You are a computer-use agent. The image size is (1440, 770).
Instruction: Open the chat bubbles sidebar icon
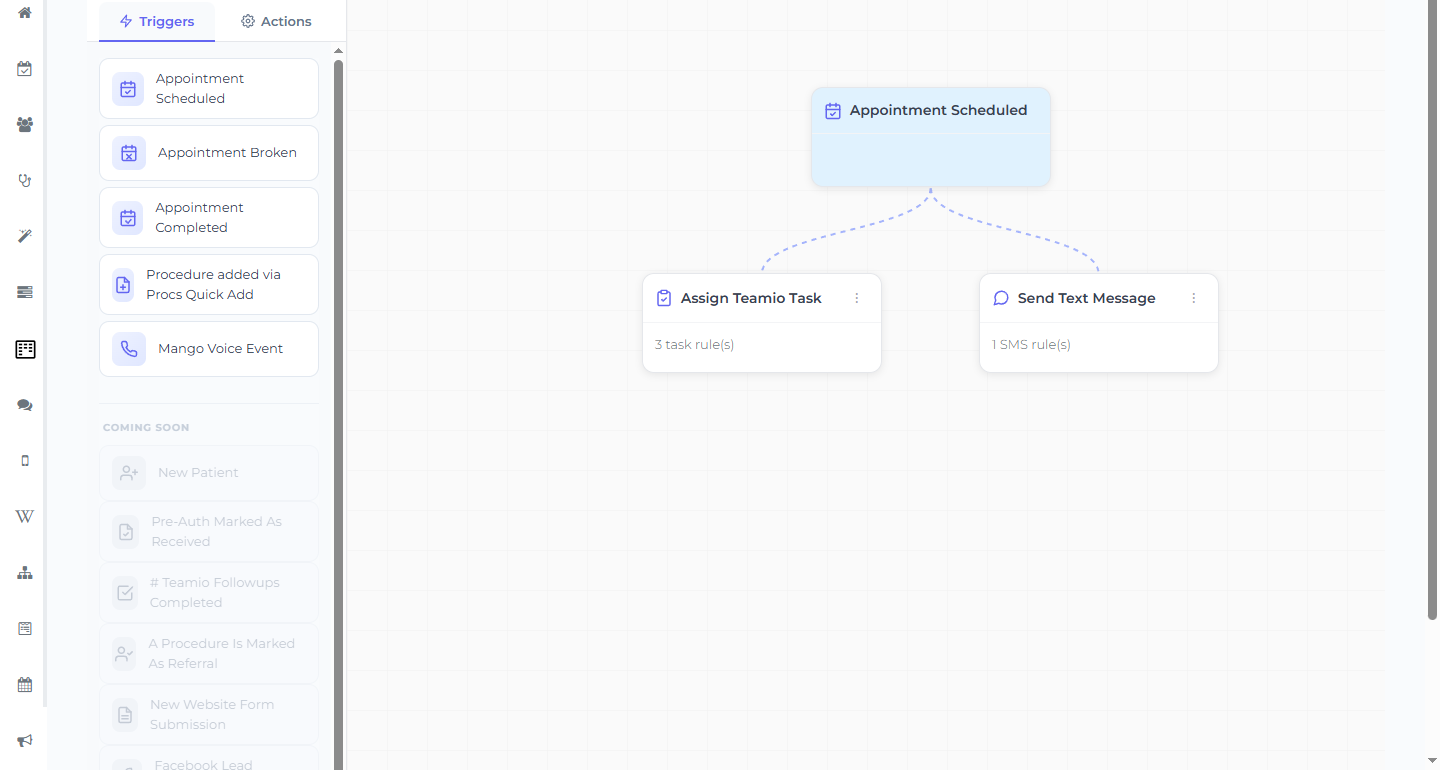click(x=25, y=405)
